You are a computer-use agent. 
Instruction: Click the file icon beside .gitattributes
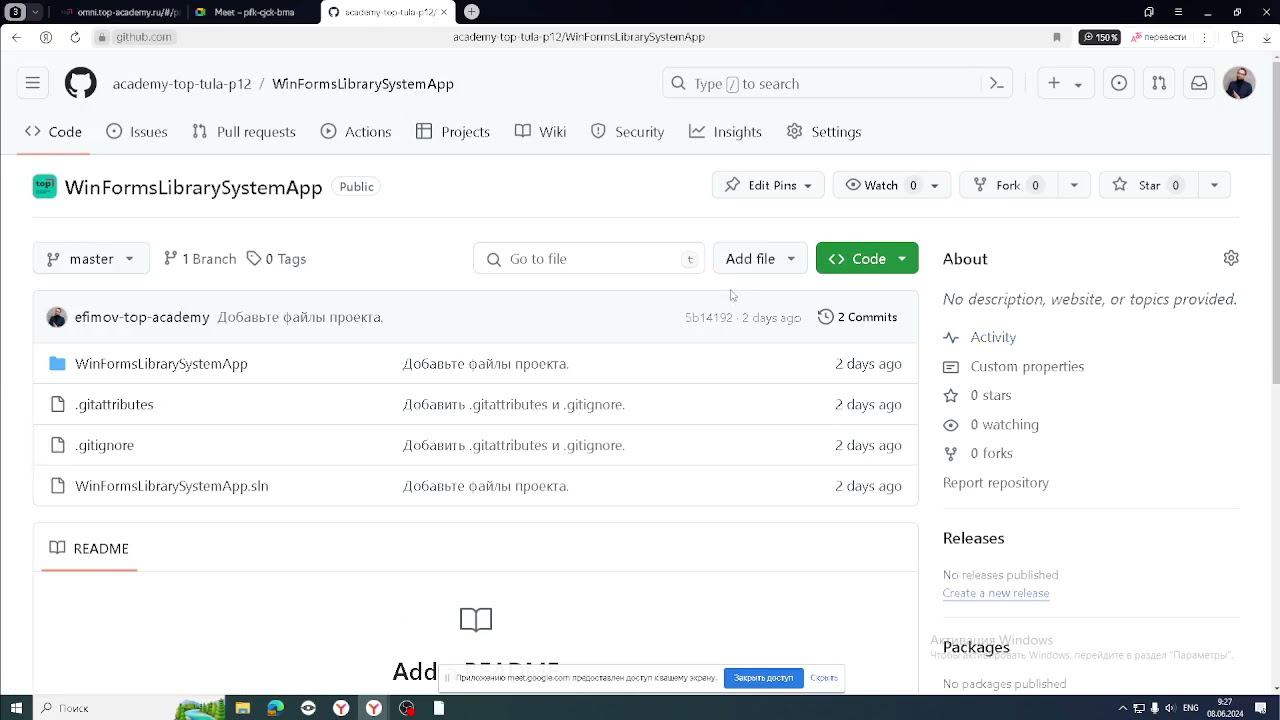click(57, 405)
